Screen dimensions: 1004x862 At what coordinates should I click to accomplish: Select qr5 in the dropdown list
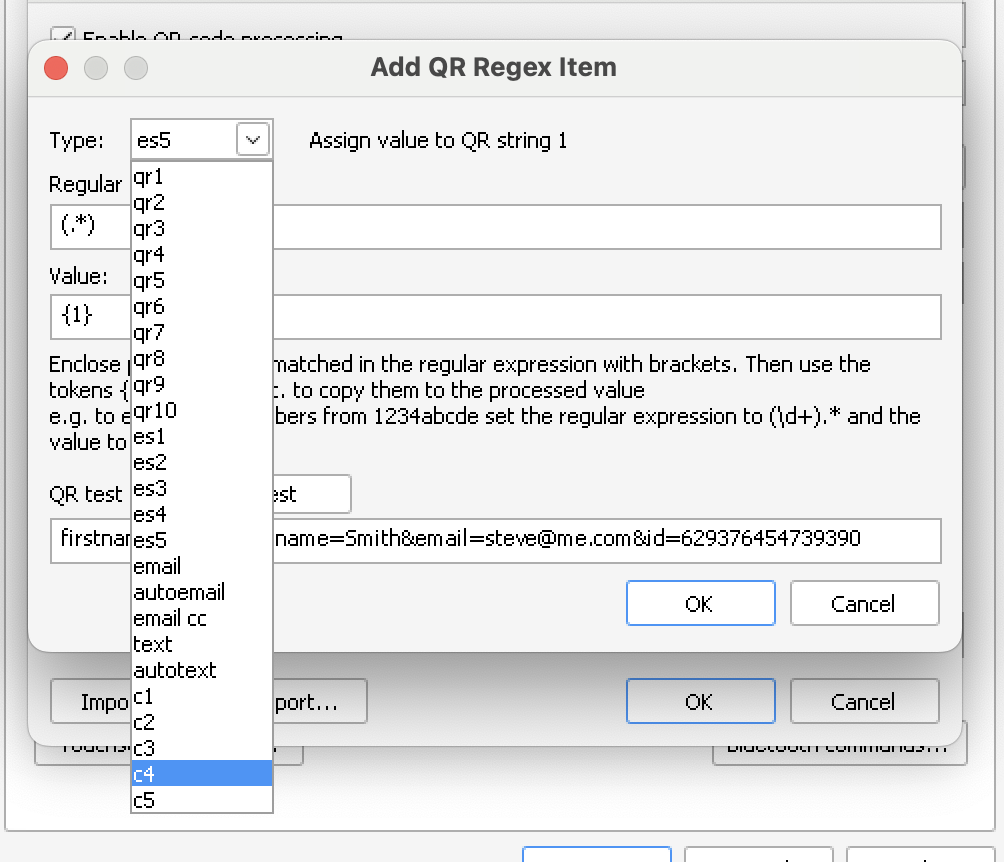[148, 281]
